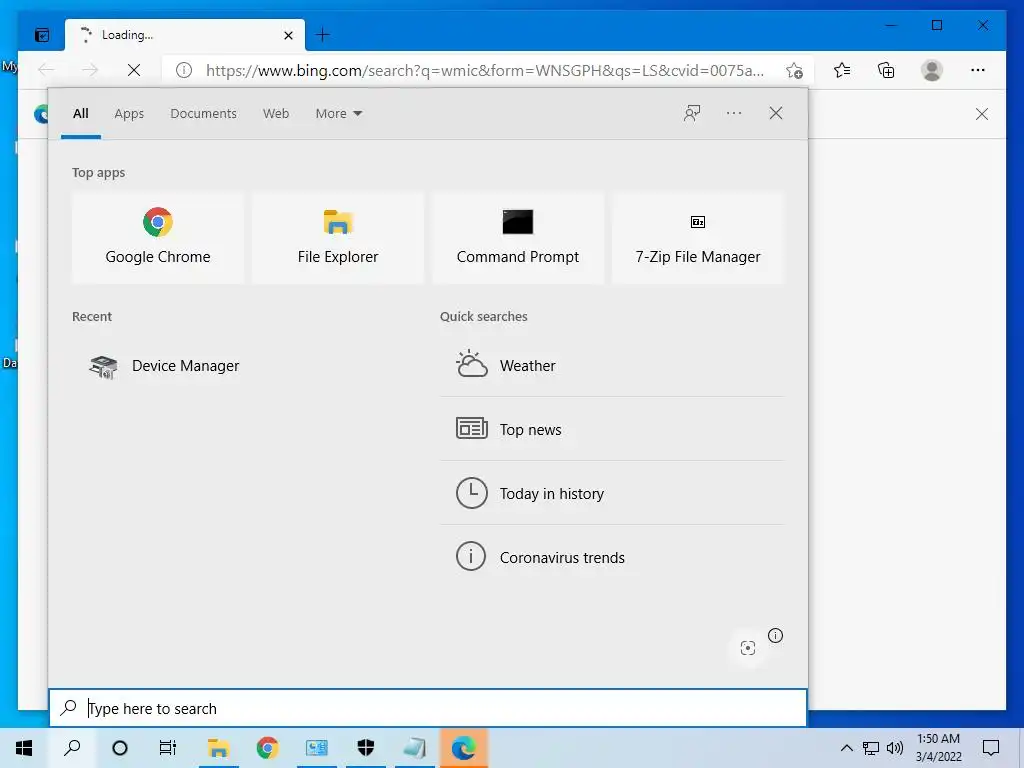Add this page to favorites star
Screen dimensions: 1024x768
click(x=794, y=71)
